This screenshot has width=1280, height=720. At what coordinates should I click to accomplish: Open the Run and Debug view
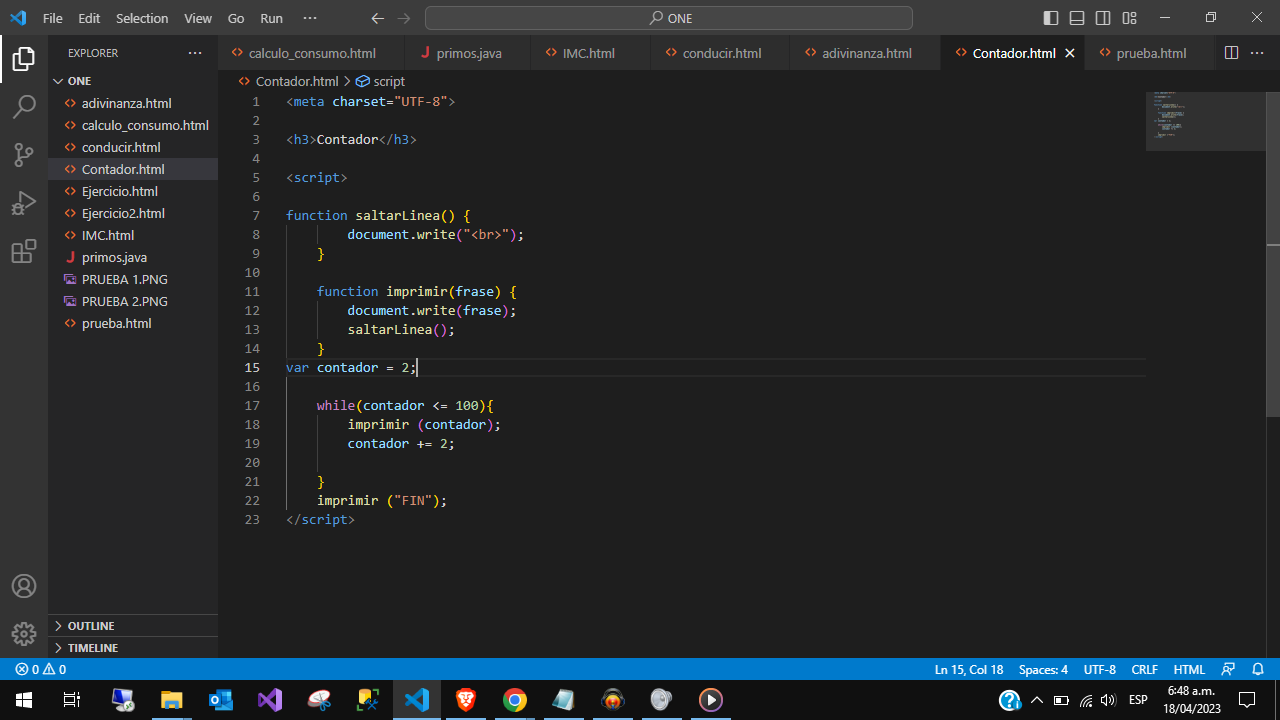[24, 203]
